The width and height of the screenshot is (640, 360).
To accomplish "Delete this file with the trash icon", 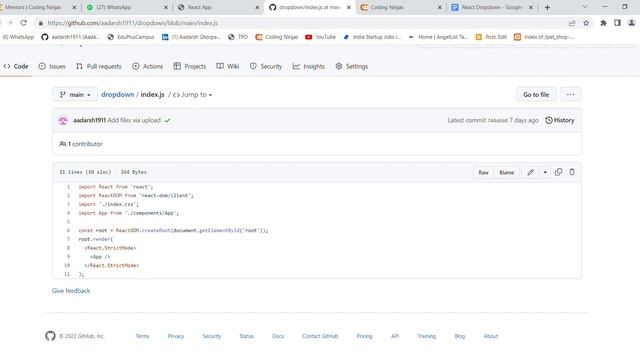I will pyautogui.click(x=572, y=172).
